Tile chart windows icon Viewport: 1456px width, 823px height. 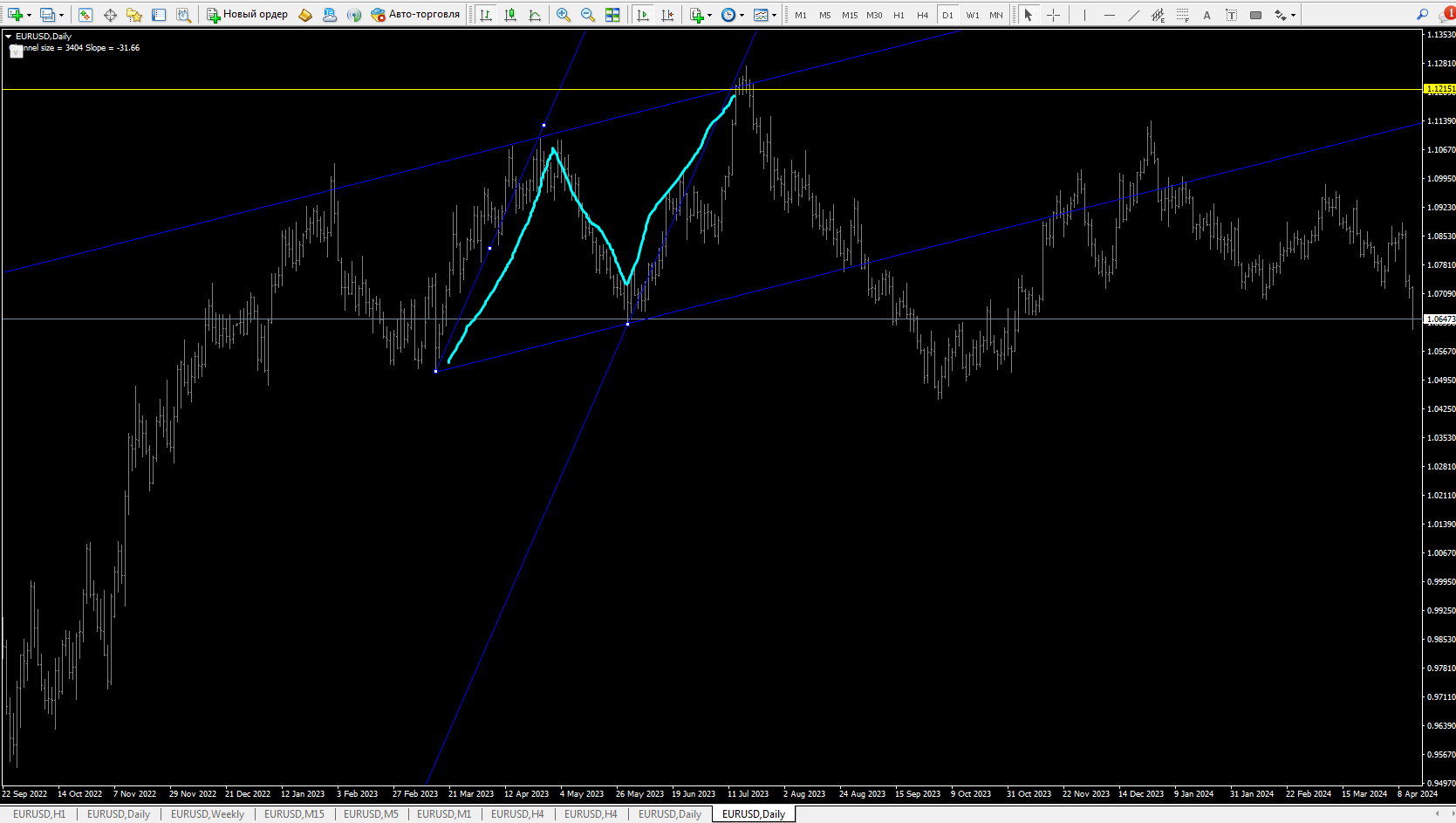[612, 15]
